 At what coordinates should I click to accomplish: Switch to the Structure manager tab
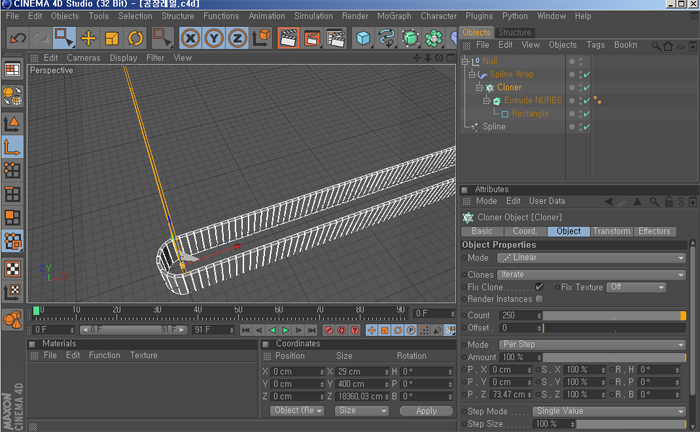click(x=515, y=33)
